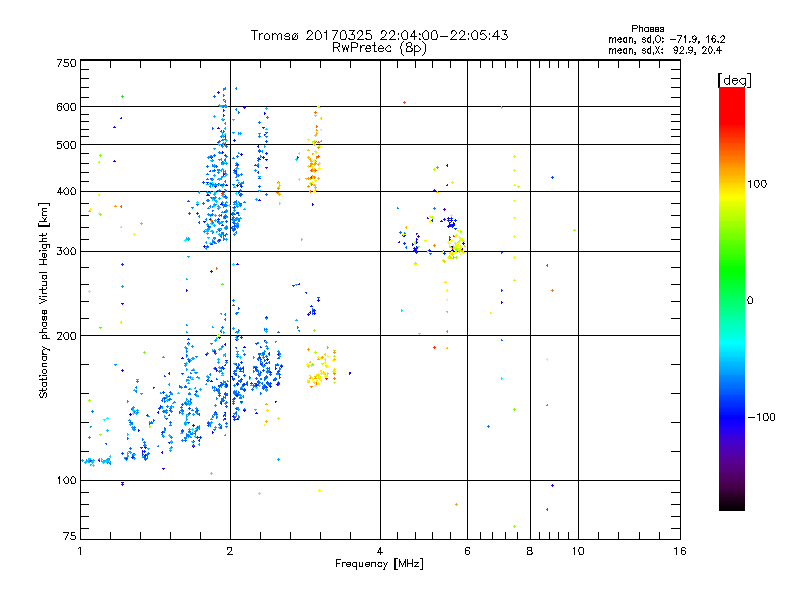Viewport: 800px width, 600px height.
Task: Click the x-axis tick label '4'
Action: [x=380, y=551]
